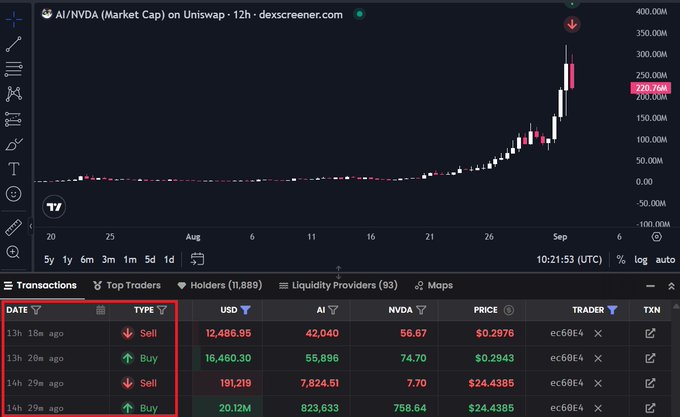This screenshot has height=417, width=680.
Task: Select the text annotation tool
Action: [x=14, y=169]
